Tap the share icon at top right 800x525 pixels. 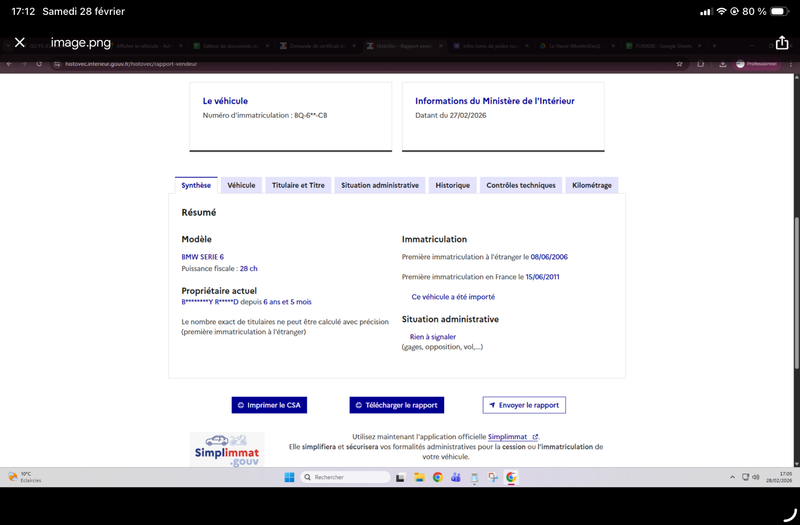(x=782, y=43)
